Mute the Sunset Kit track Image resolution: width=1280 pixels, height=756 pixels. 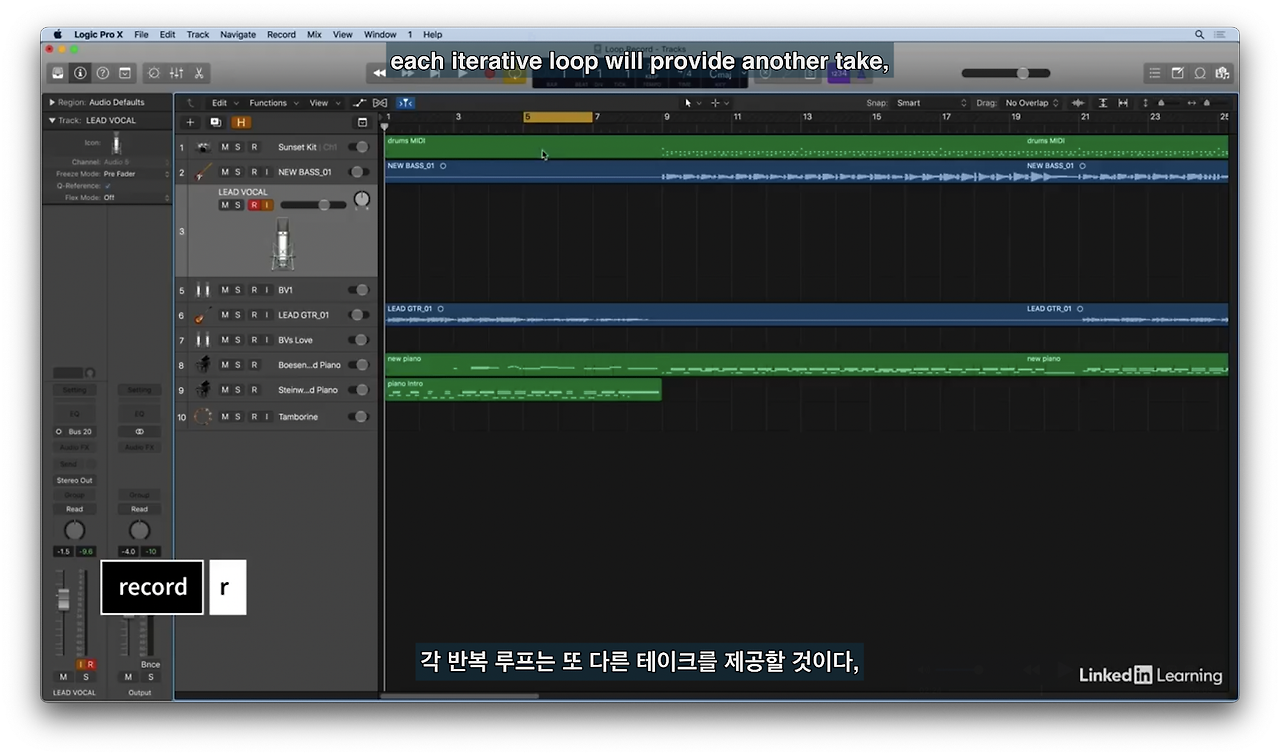click(225, 147)
